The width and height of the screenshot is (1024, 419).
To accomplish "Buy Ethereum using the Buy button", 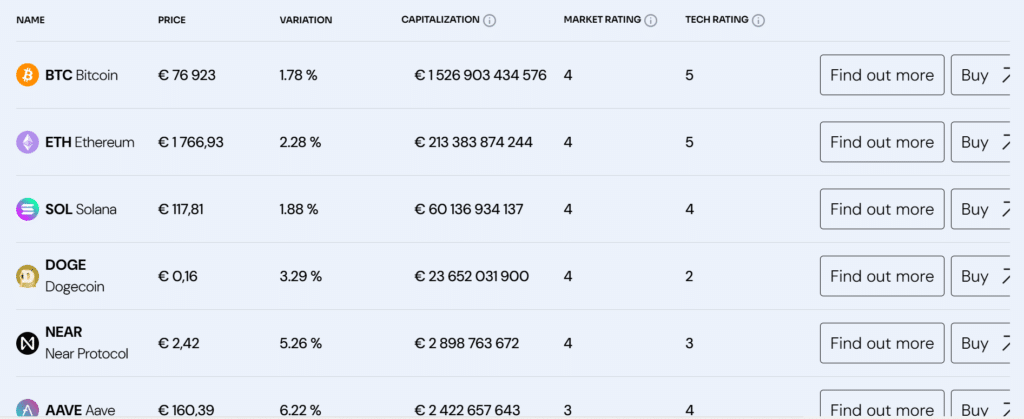I will point(981,142).
